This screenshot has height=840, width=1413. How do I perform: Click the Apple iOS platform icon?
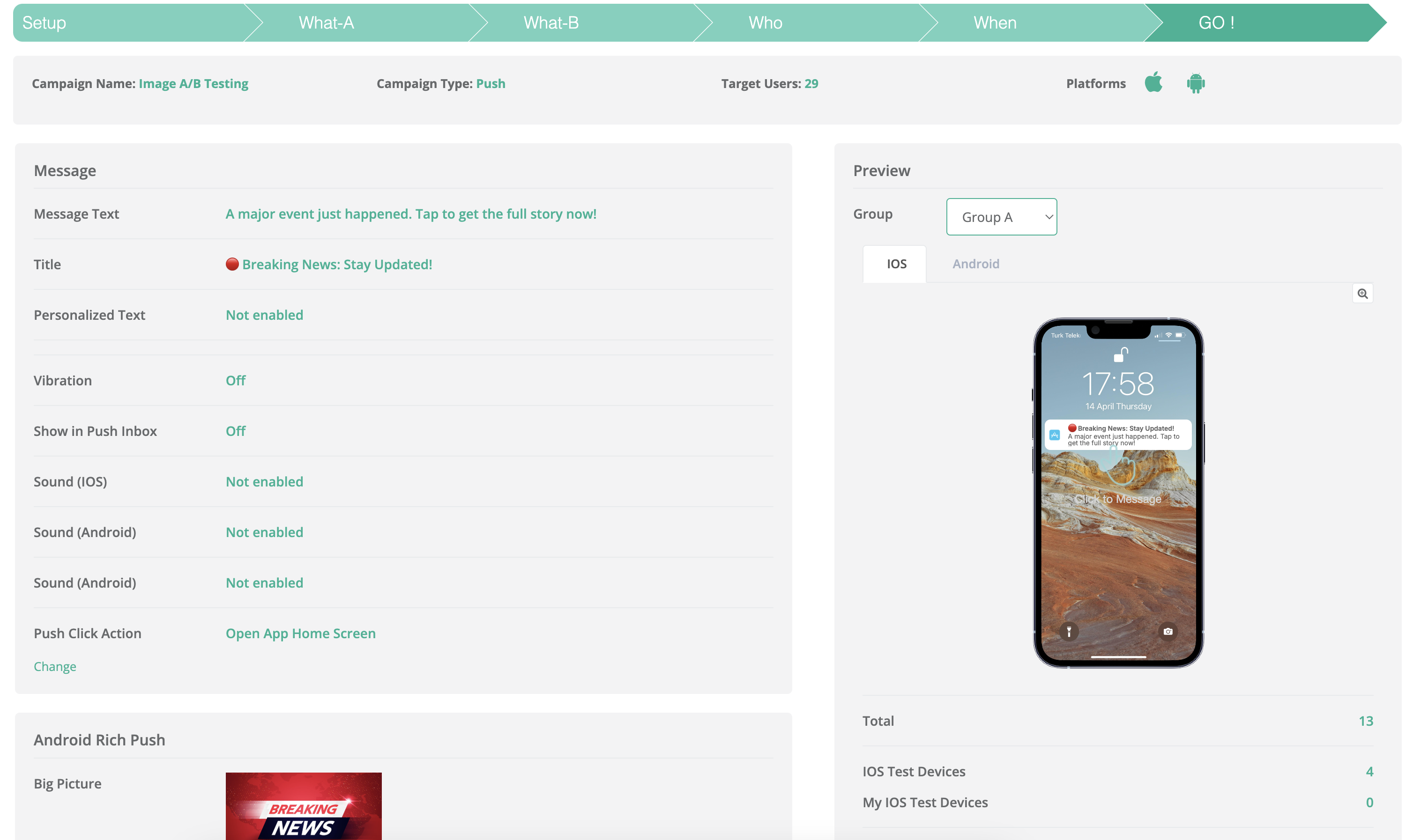pyautogui.click(x=1153, y=82)
